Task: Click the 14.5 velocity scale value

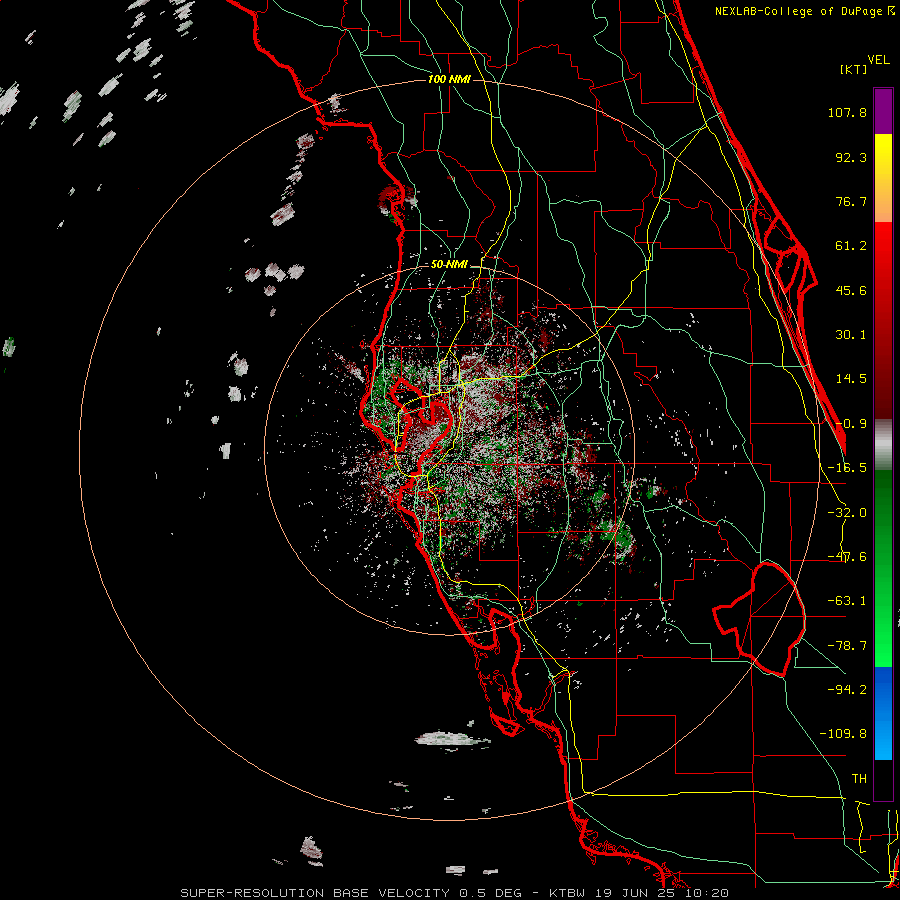Action: [851, 379]
